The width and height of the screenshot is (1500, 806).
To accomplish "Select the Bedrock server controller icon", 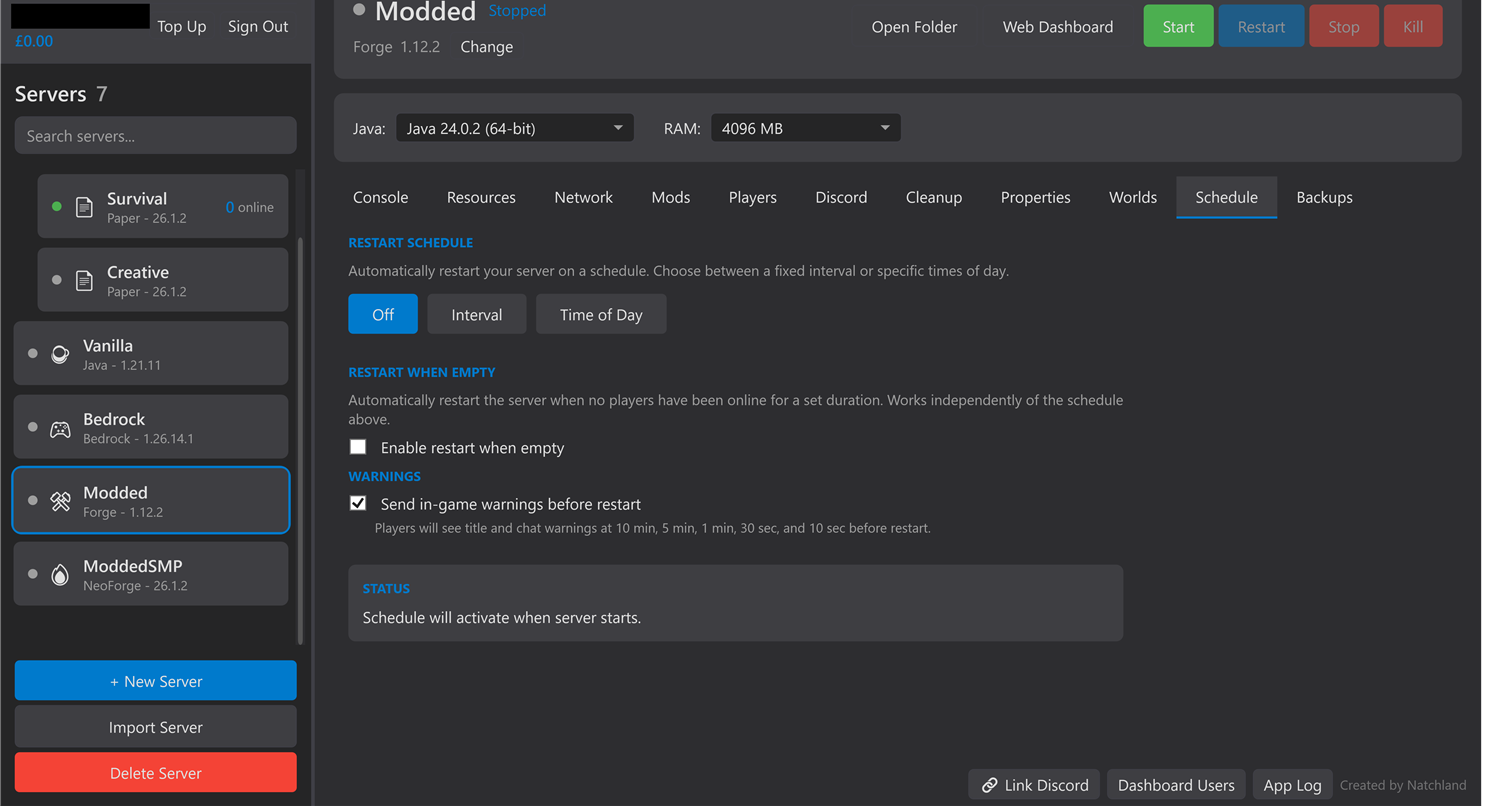I will click(60, 426).
